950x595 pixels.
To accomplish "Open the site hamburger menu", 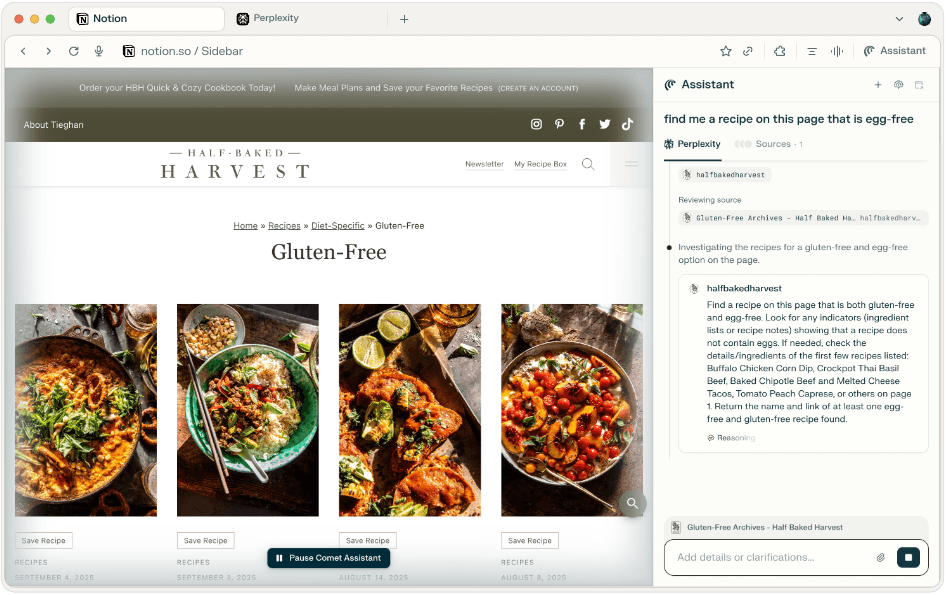I will (631, 164).
